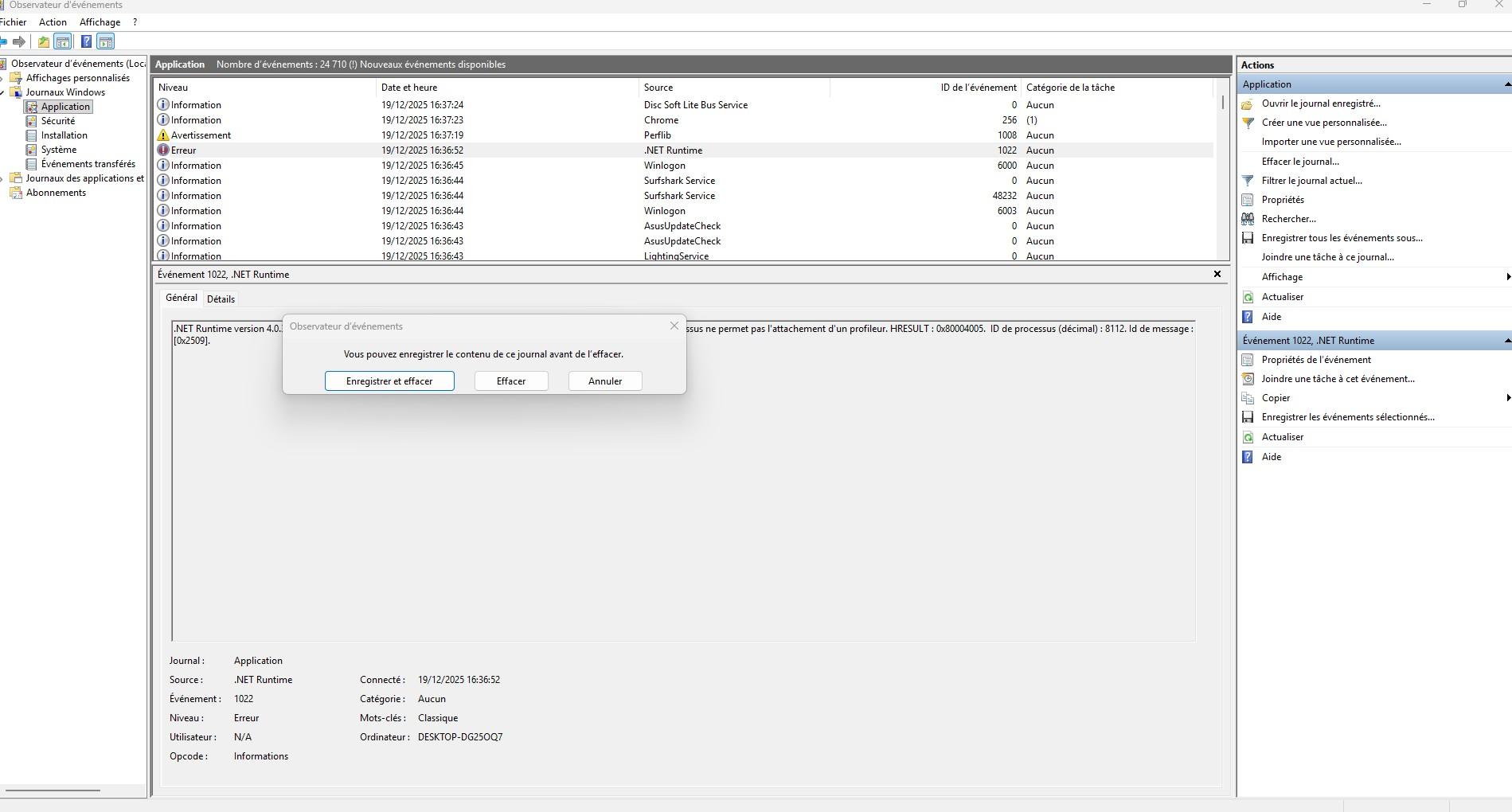
Task: Select Affichages personnalisés in the tree
Action: click(78, 78)
